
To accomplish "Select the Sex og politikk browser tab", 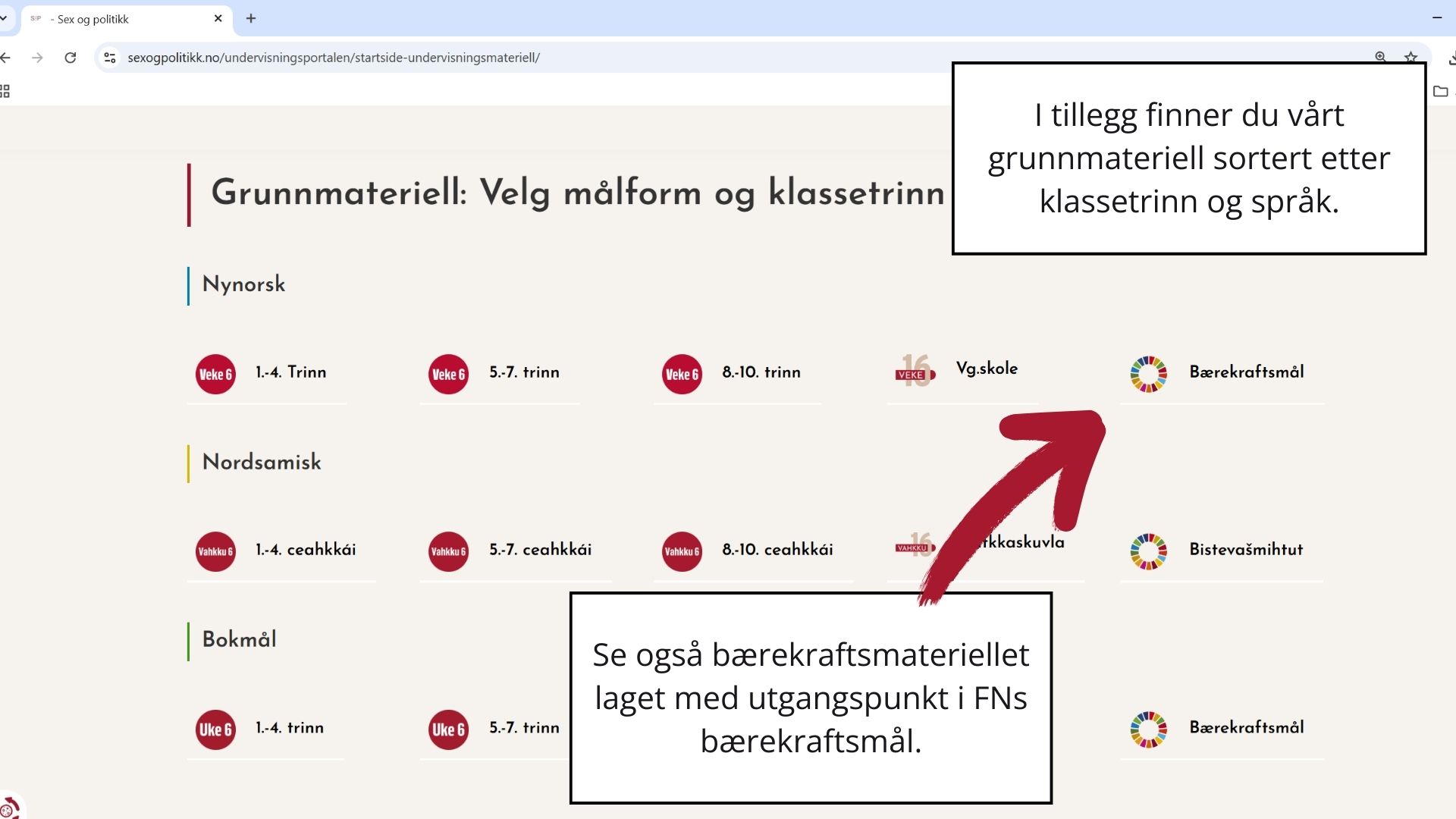I will coord(126,19).
